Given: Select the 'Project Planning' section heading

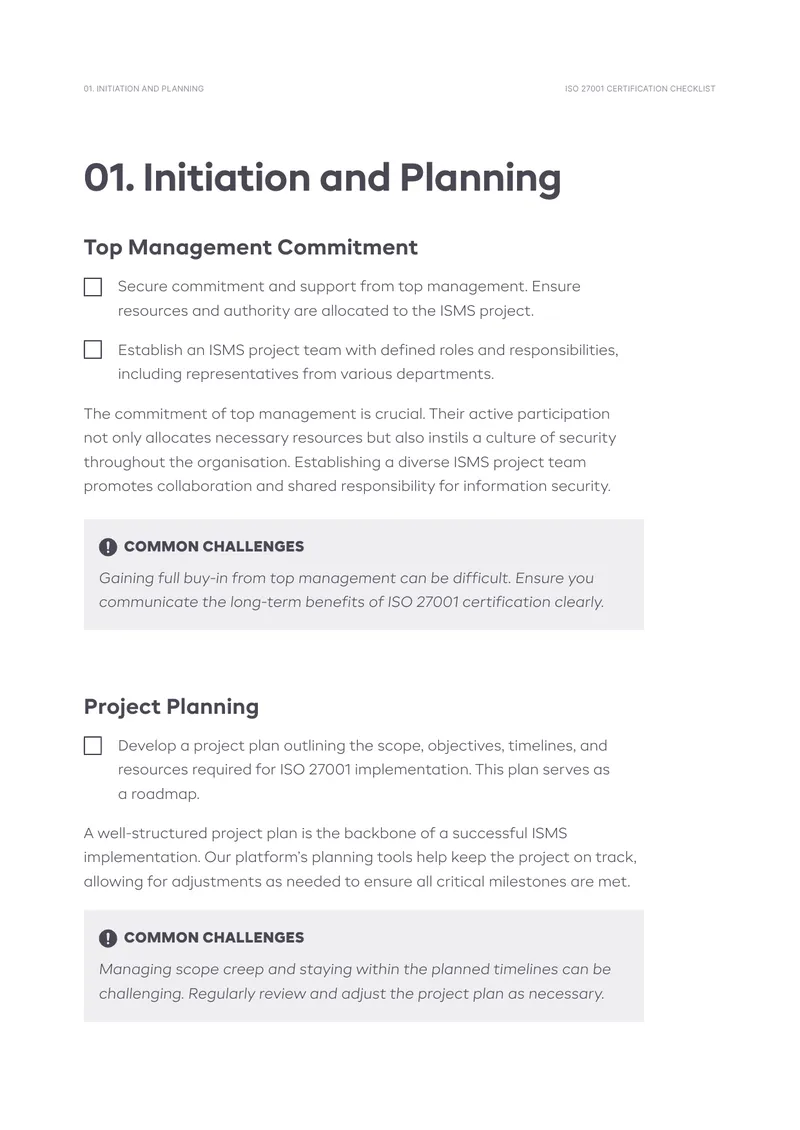Looking at the screenshot, I should 172,707.
